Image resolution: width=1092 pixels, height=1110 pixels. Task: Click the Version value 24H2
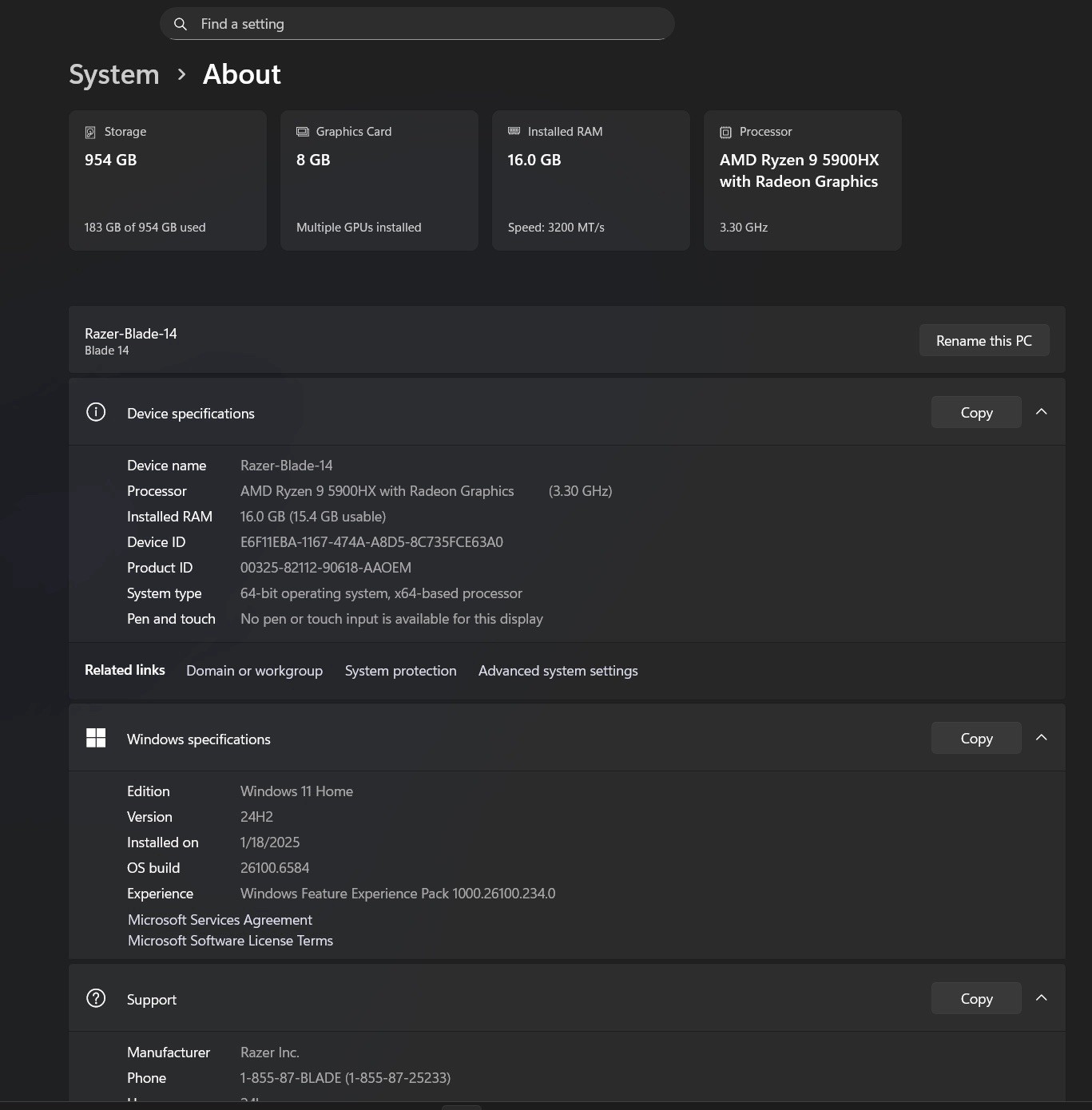coord(256,817)
